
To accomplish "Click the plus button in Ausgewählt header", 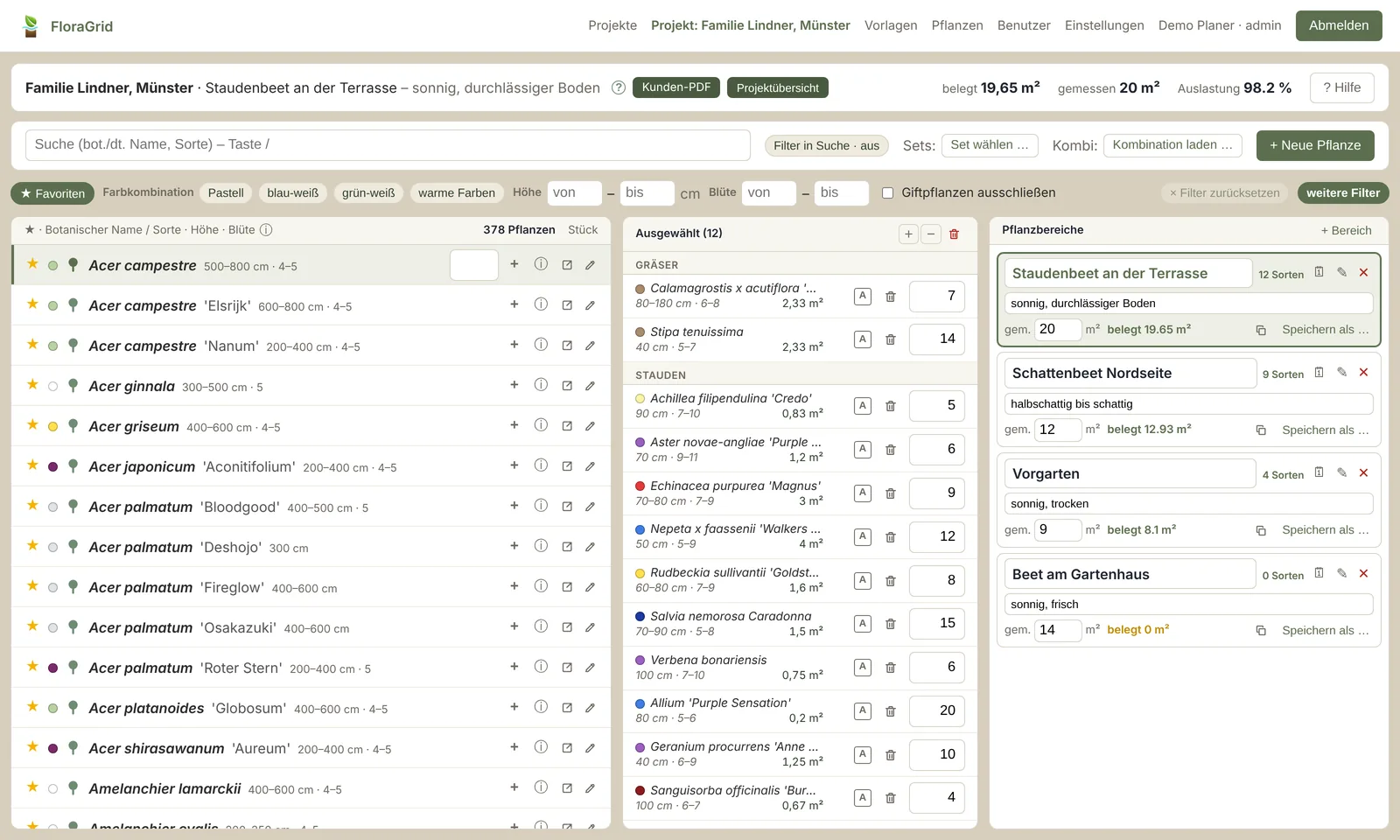I will [x=908, y=234].
